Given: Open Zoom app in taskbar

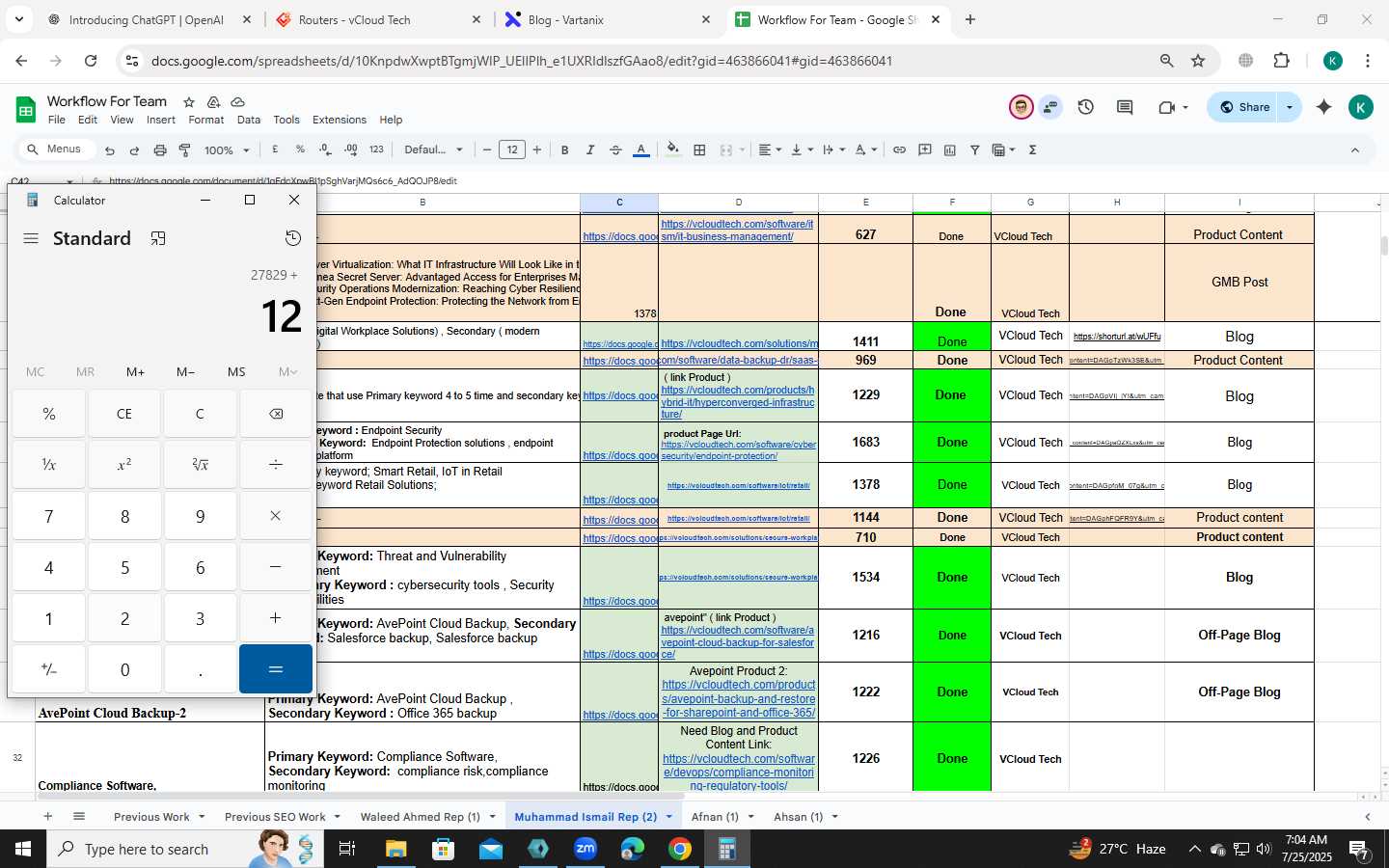Looking at the screenshot, I should point(586,849).
